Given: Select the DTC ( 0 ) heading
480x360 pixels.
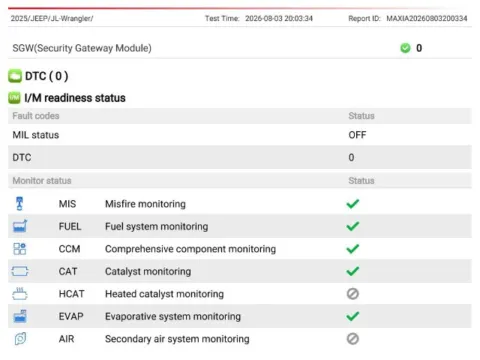Looking at the screenshot, I should click(47, 76).
